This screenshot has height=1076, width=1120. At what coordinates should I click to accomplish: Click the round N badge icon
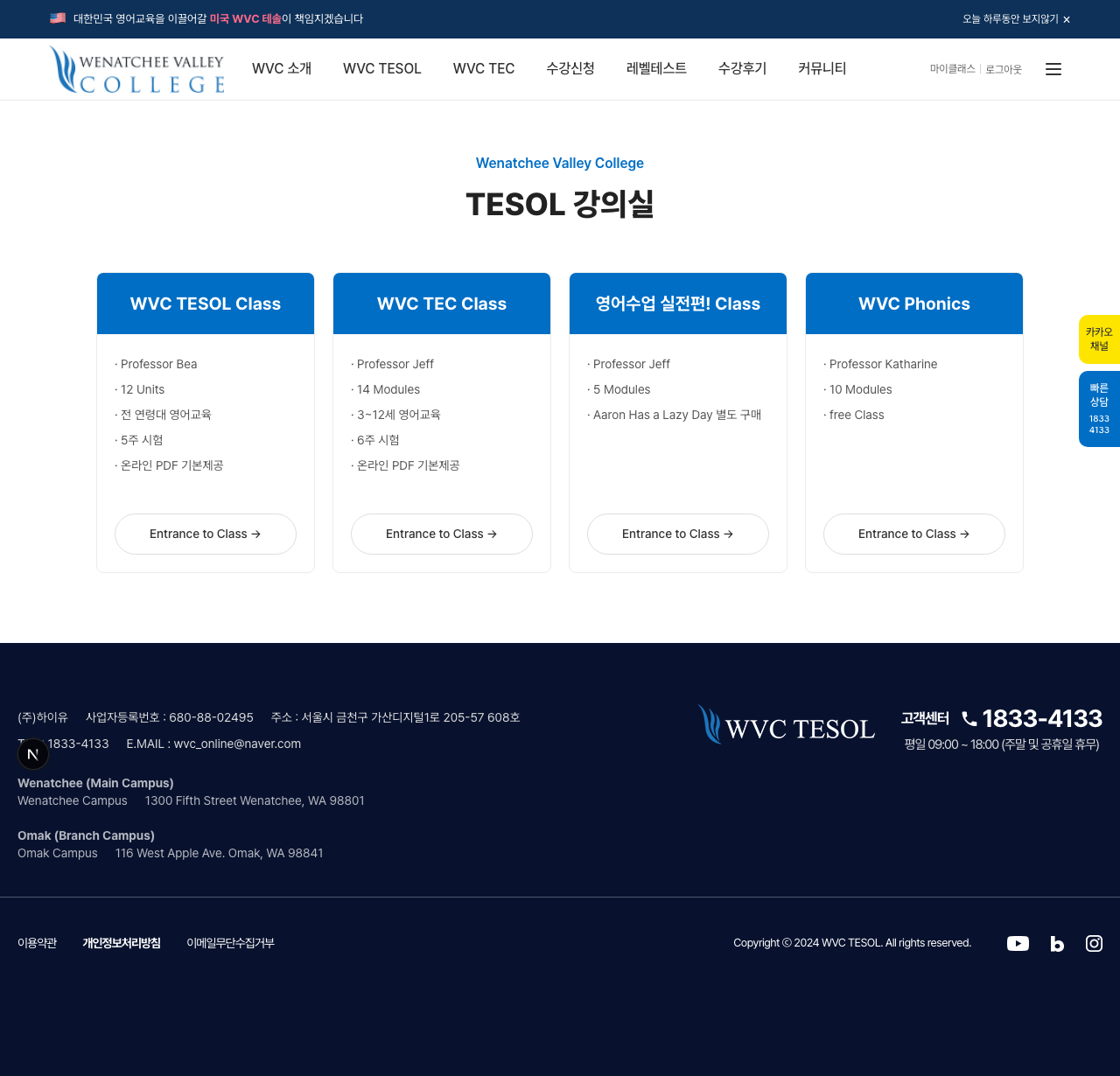pyautogui.click(x=33, y=753)
